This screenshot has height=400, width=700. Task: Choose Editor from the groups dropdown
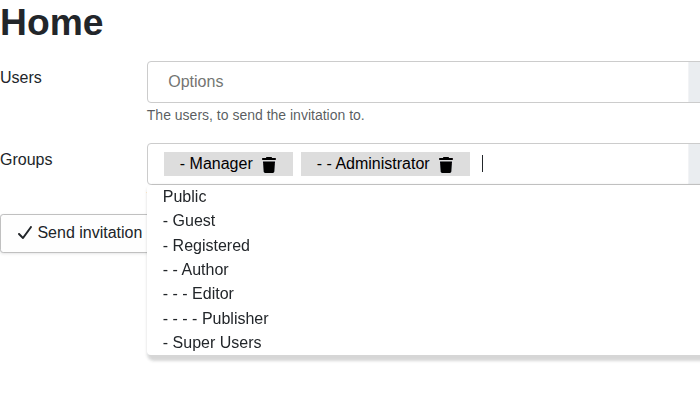198,294
